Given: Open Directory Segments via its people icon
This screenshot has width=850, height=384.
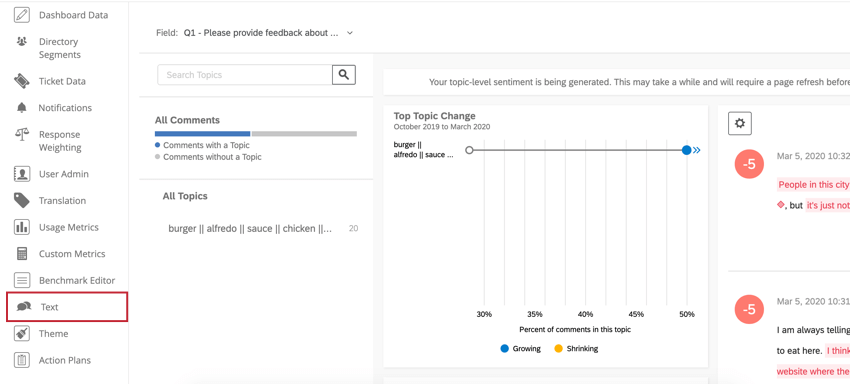Looking at the screenshot, I should [x=22, y=41].
